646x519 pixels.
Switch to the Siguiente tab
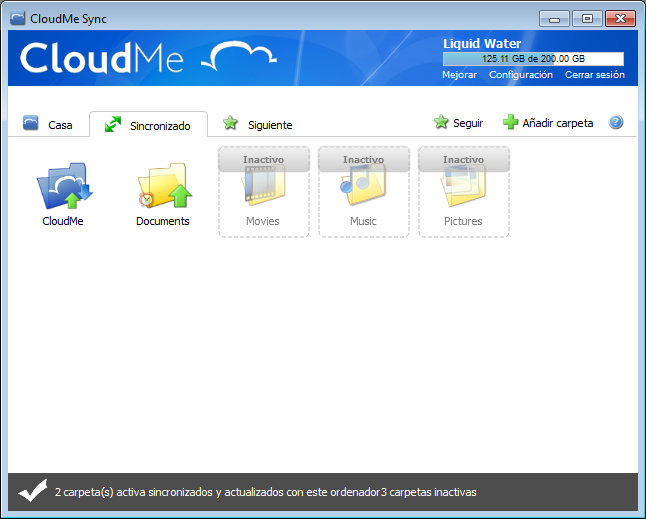tap(257, 124)
